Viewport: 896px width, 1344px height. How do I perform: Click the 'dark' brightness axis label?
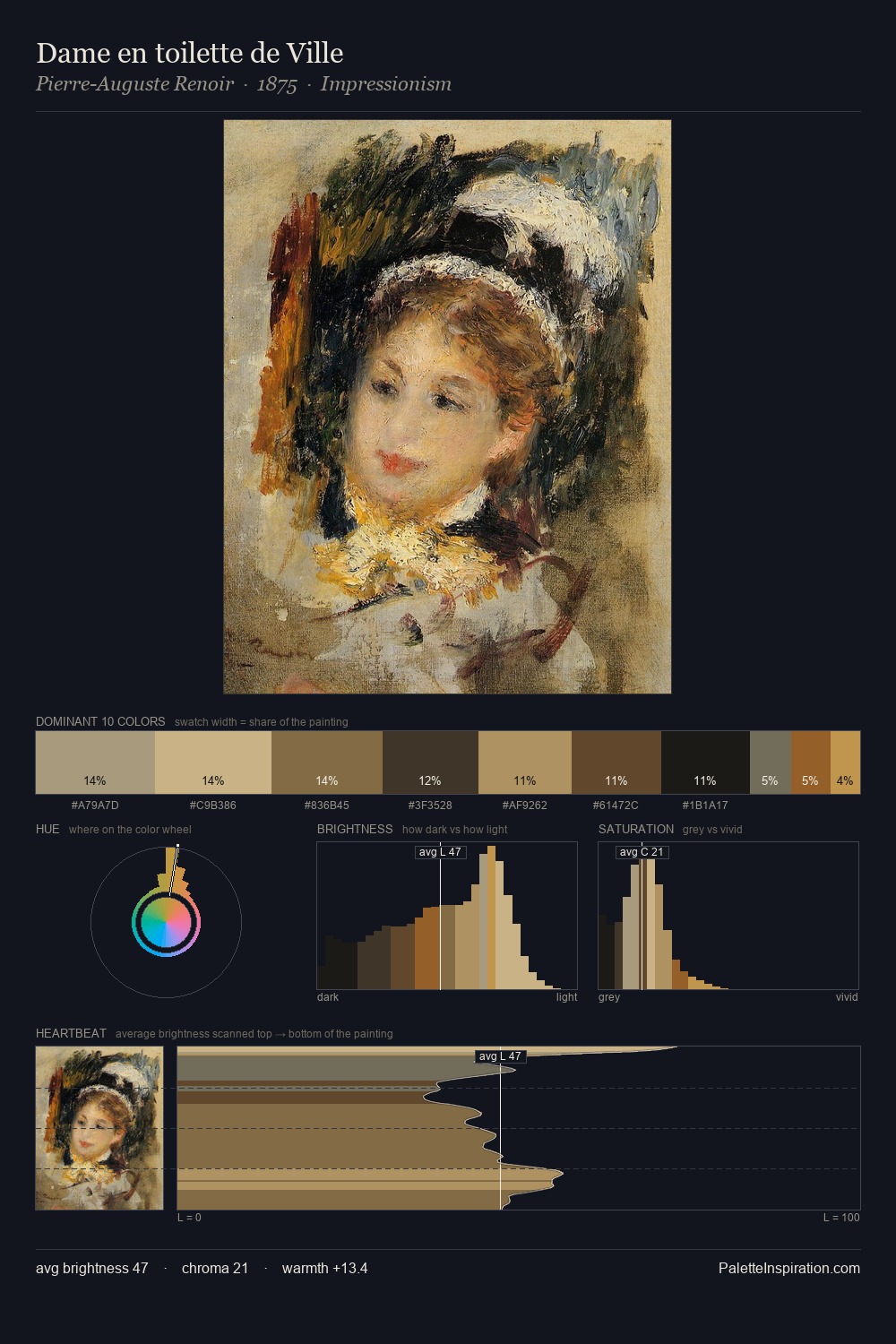pos(328,997)
